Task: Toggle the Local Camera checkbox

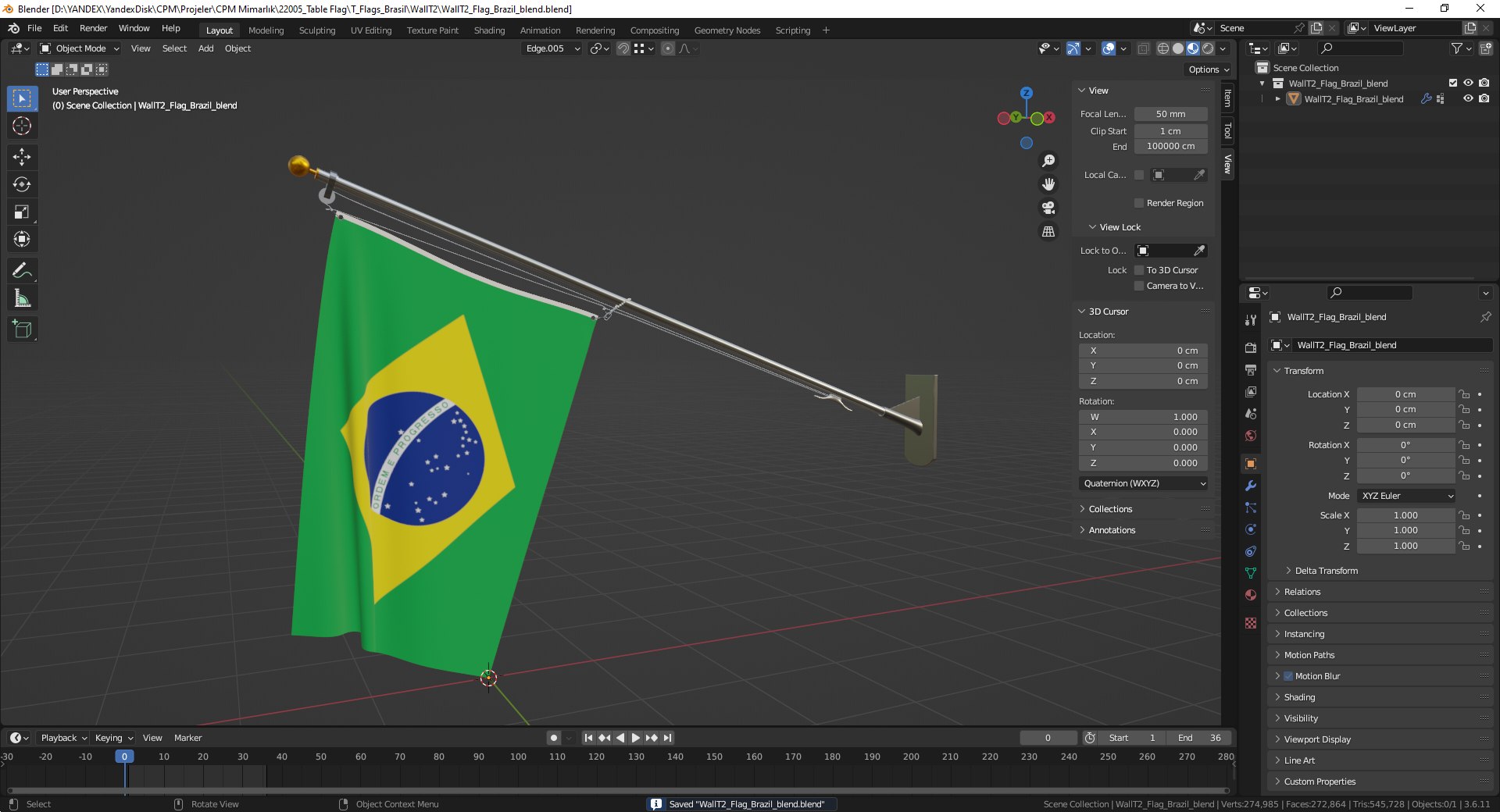Action: coord(1139,175)
